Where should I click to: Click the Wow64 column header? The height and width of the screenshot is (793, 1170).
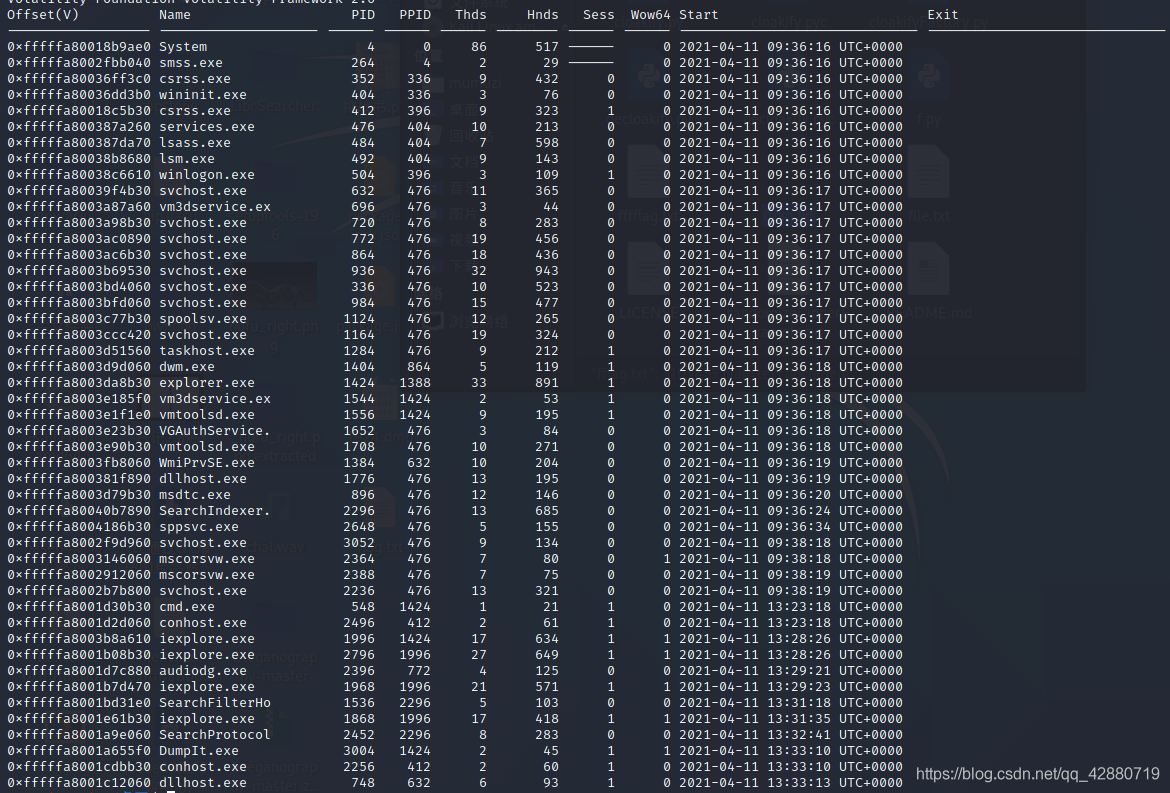(x=651, y=14)
